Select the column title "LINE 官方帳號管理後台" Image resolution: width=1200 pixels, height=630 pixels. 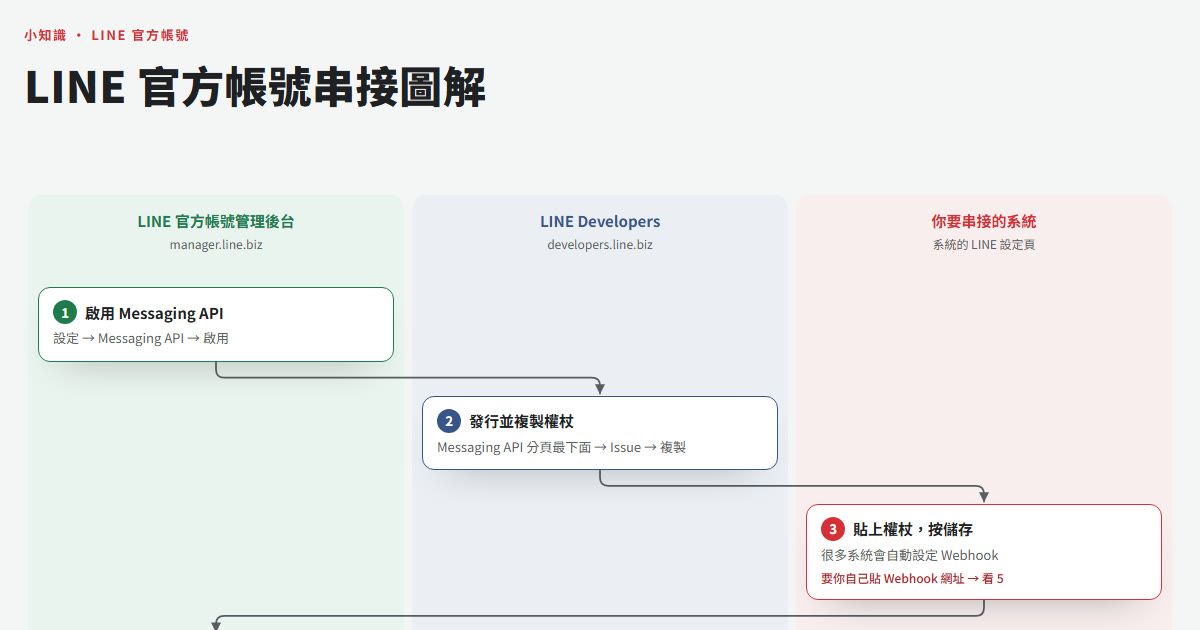[x=216, y=222]
